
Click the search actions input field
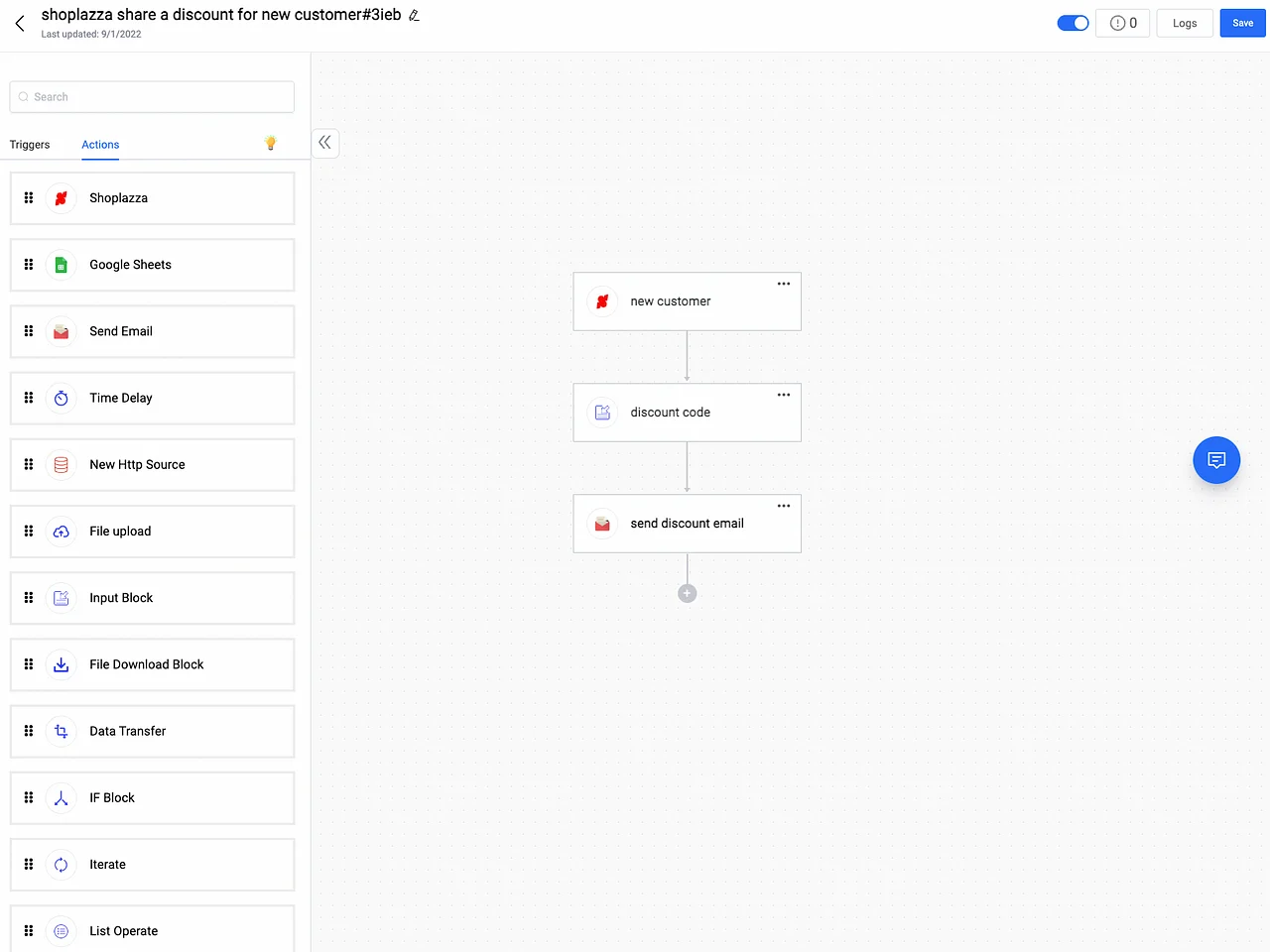point(151,96)
